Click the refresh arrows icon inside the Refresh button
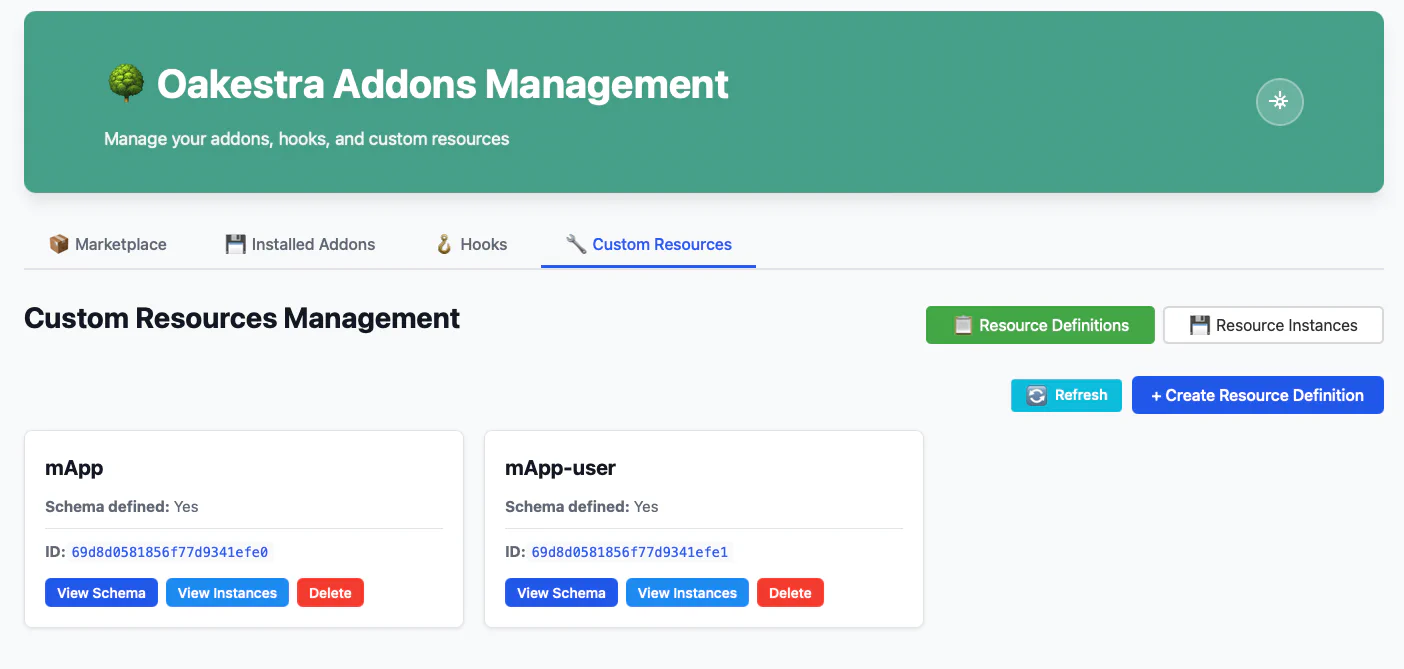1404x669 pixels. click(x=1035, y=395)
